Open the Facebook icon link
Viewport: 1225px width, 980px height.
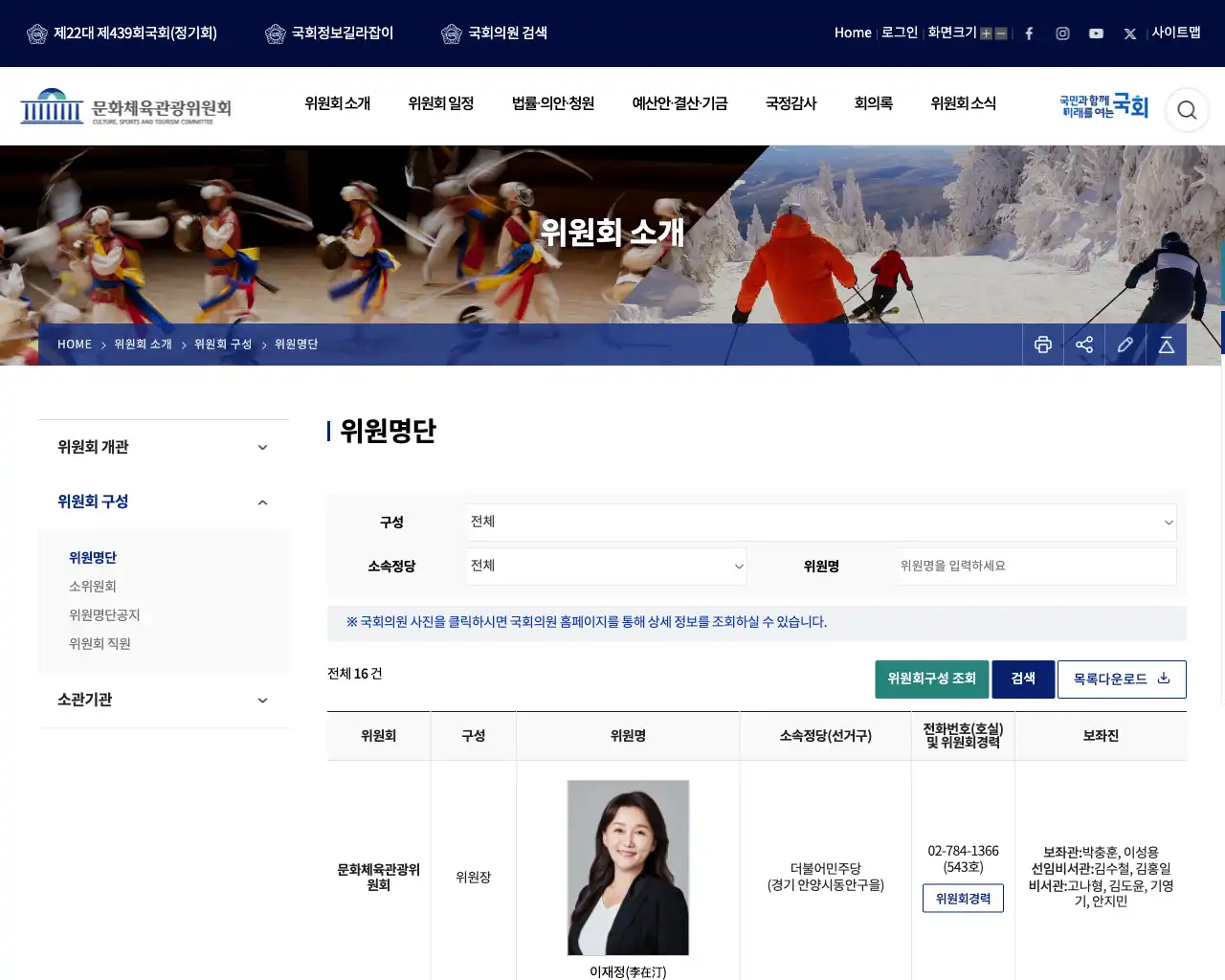pos(1029,33)
